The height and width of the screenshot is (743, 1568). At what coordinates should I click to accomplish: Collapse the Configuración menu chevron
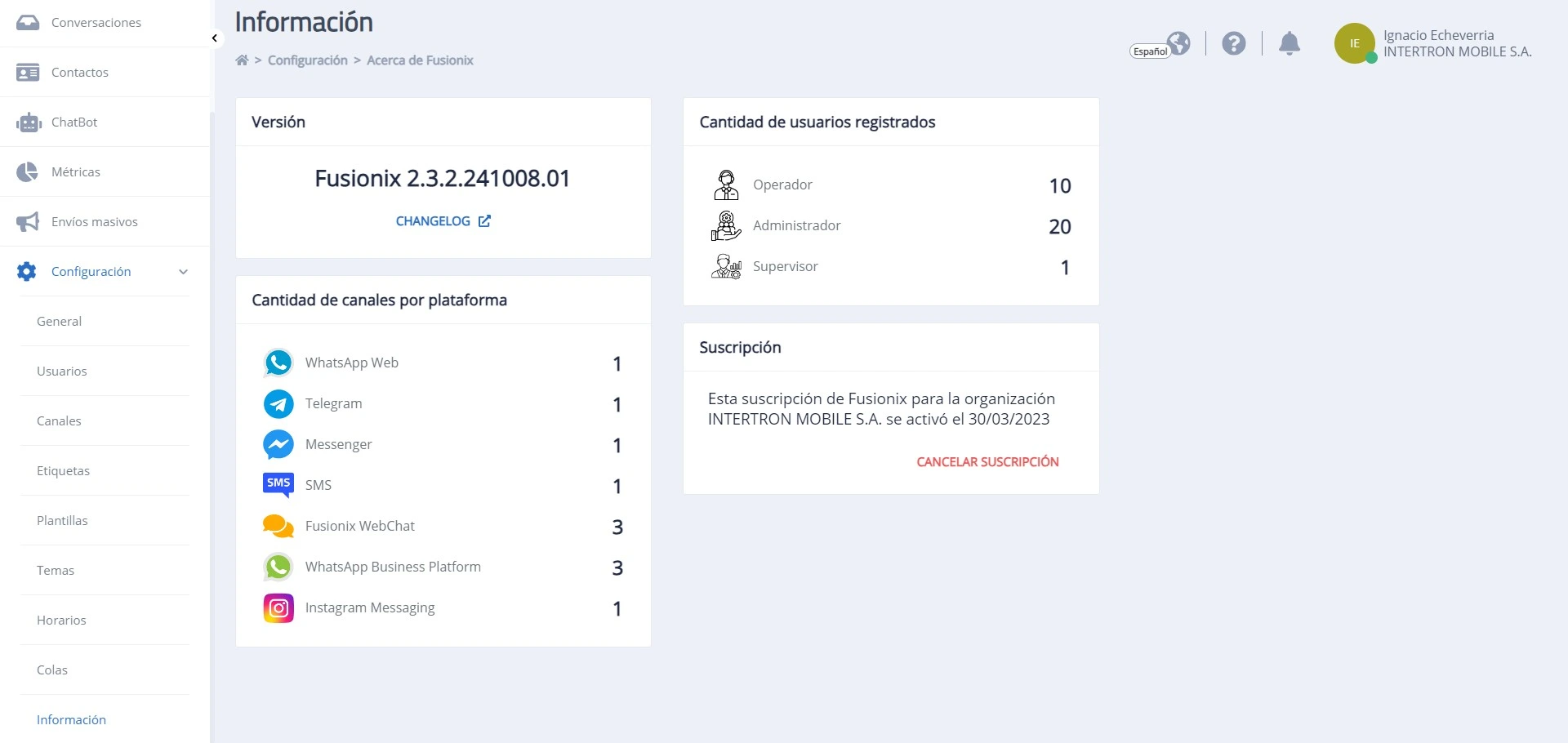183,272
